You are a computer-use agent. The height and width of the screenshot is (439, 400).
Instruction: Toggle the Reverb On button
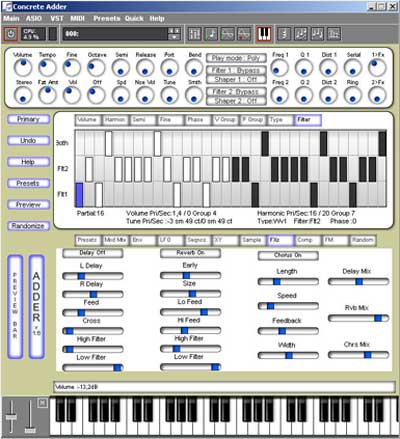[190, 253]
